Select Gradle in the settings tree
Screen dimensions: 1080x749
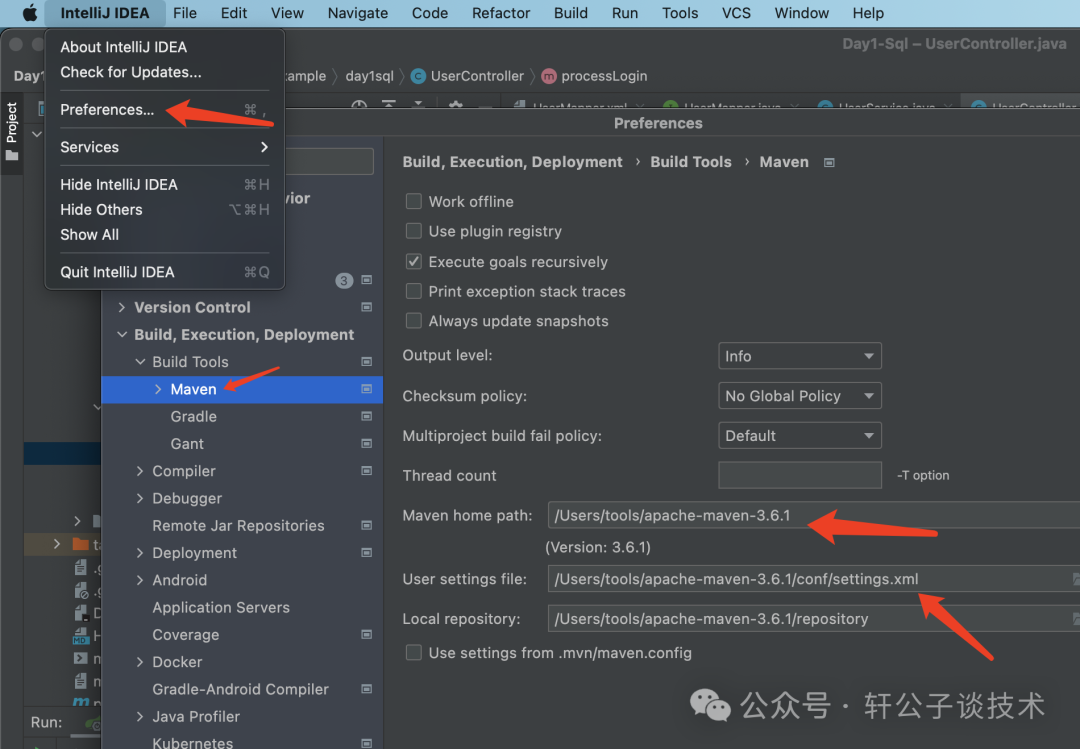[194, 417]
